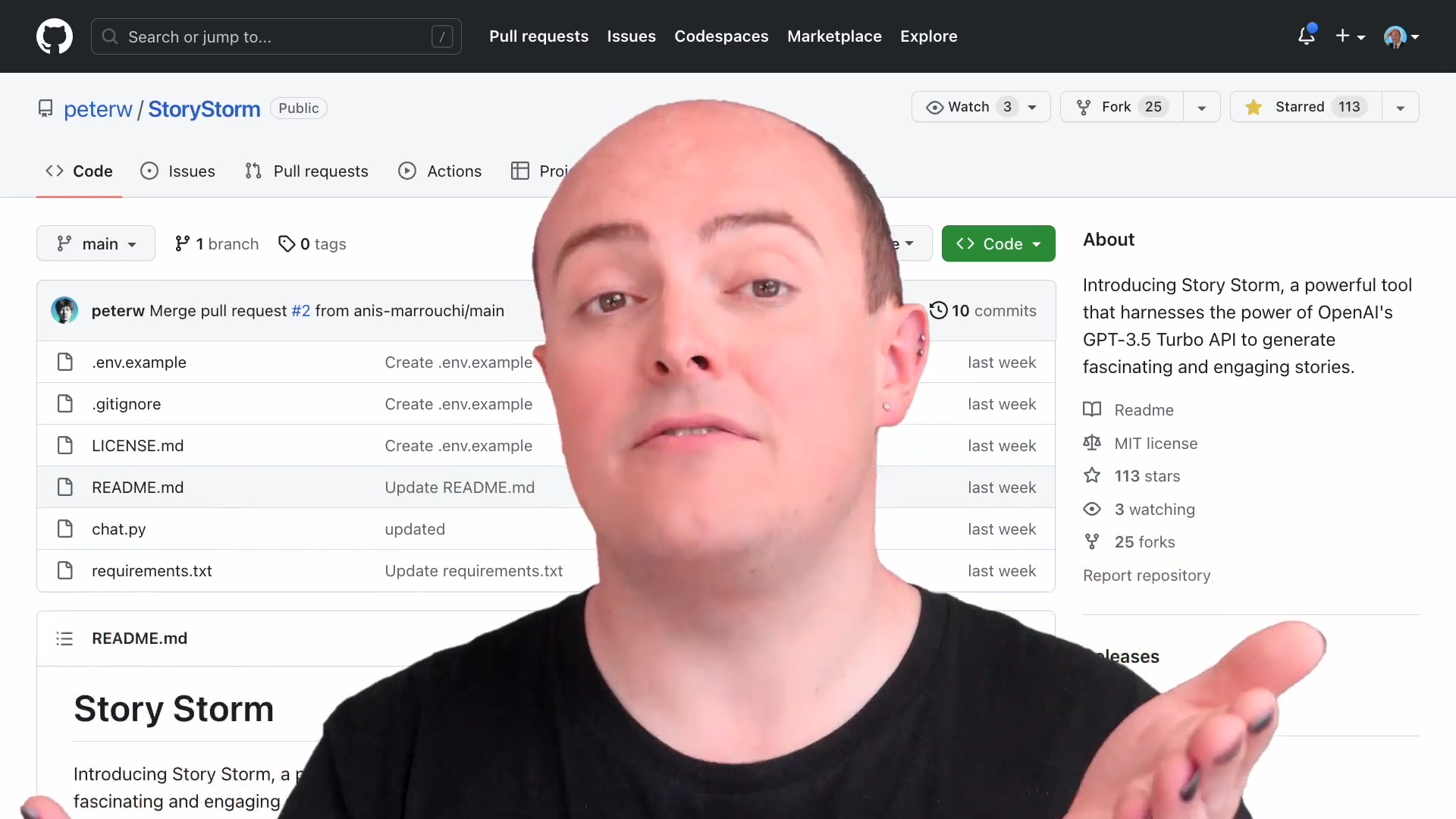Open the .gitignore file
The width and height of the screenshot is (1456, 819).
click(x=126, y=404)
